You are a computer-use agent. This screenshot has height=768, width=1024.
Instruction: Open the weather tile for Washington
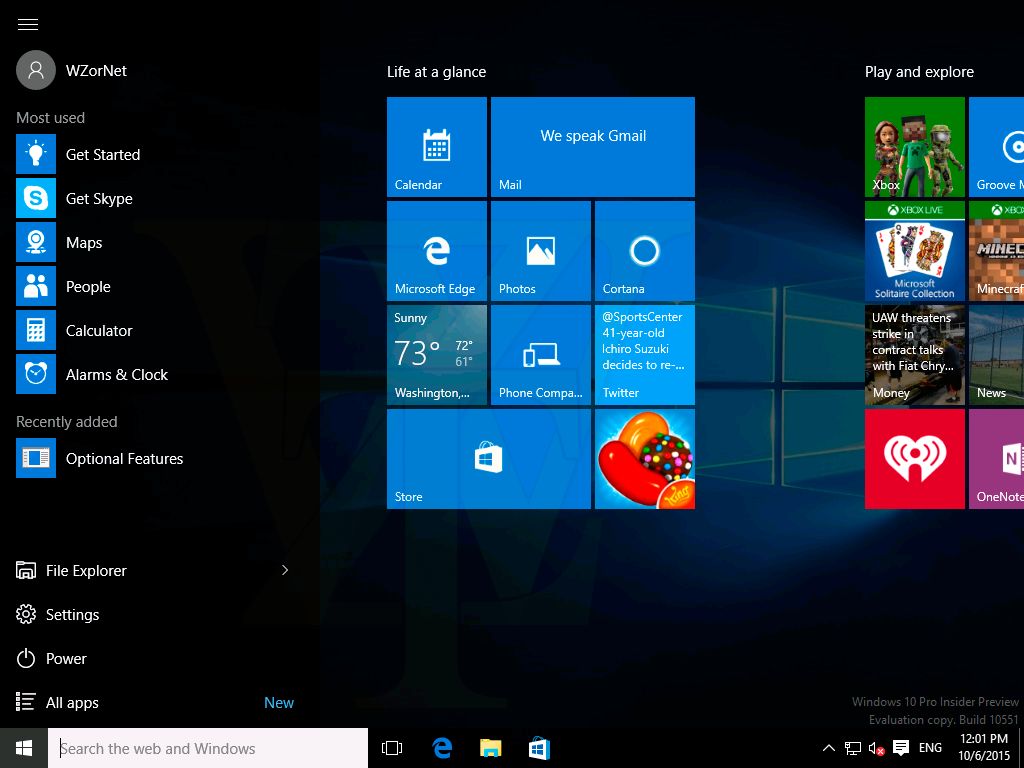(436, 355)
